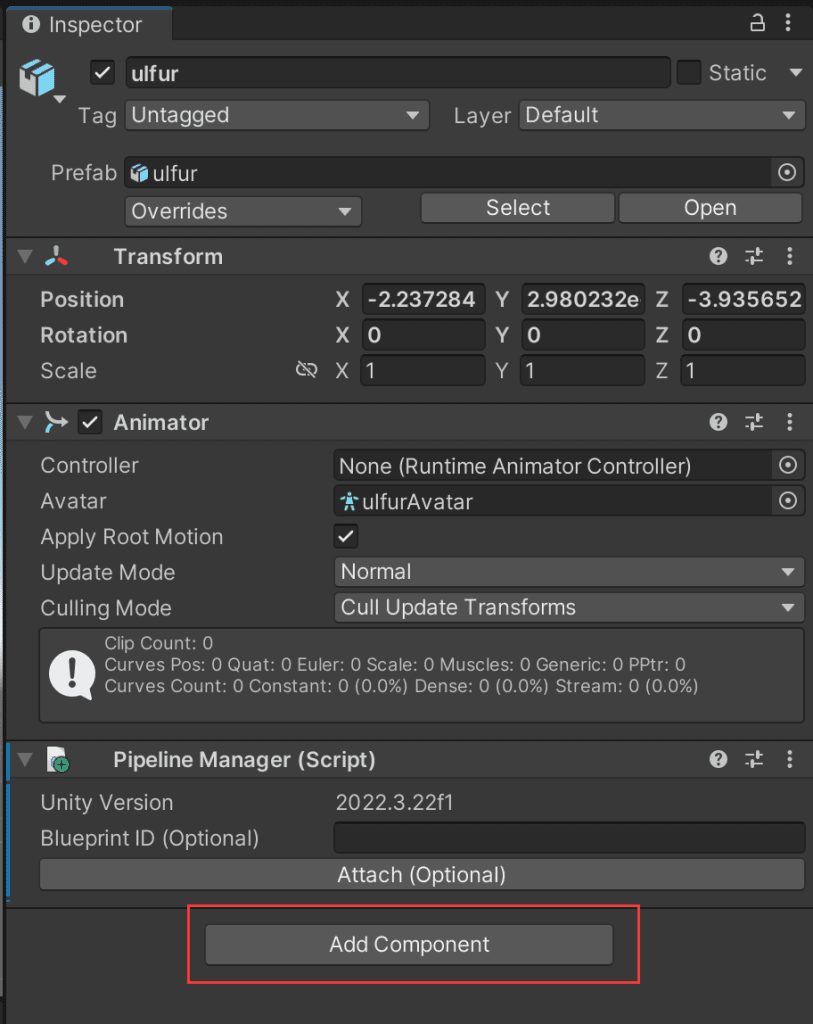Click the Blueprint ID input field
Image resolution: width=813 pixels, height=1024 pixels.
click(568, 838)
